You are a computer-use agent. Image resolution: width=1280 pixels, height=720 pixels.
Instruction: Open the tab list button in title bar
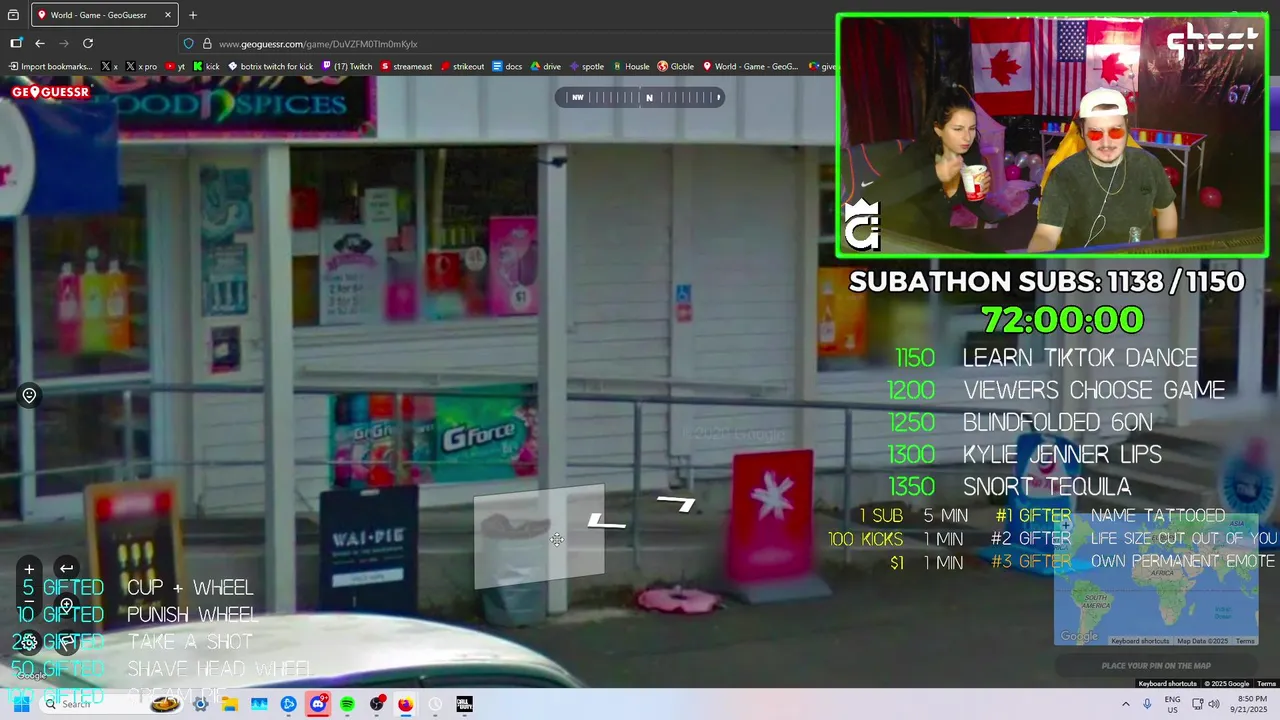[x=13, y=15]
